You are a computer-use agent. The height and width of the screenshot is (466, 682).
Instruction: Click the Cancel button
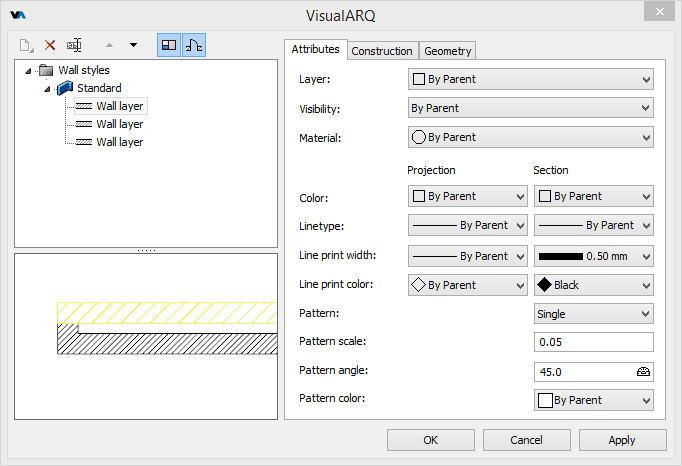[526, 440]
